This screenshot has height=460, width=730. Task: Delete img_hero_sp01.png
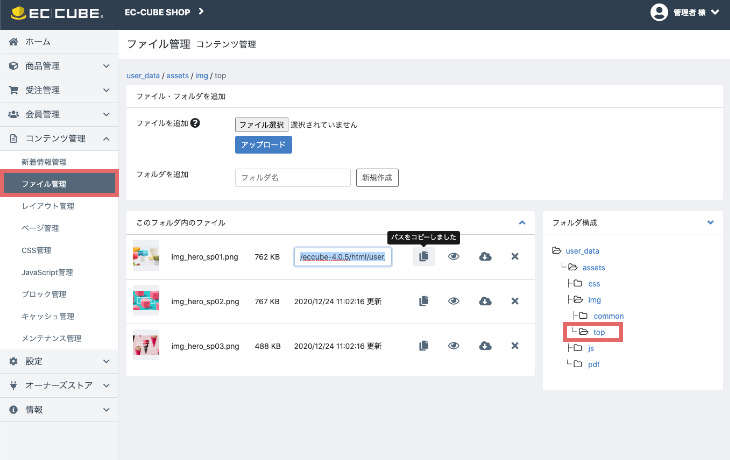click(515, 257)
